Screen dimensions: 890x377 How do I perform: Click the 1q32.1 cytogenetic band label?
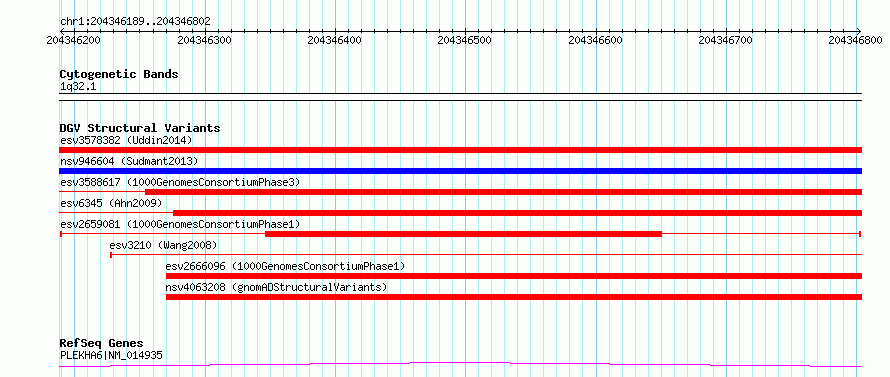78,87
